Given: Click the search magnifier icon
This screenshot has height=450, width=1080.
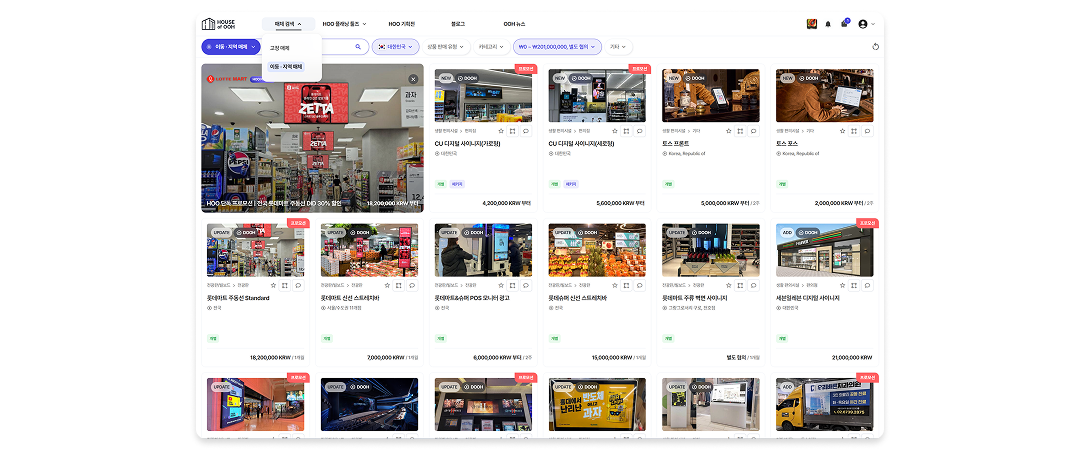Looking at the screenshot, I should pos(358,47).
